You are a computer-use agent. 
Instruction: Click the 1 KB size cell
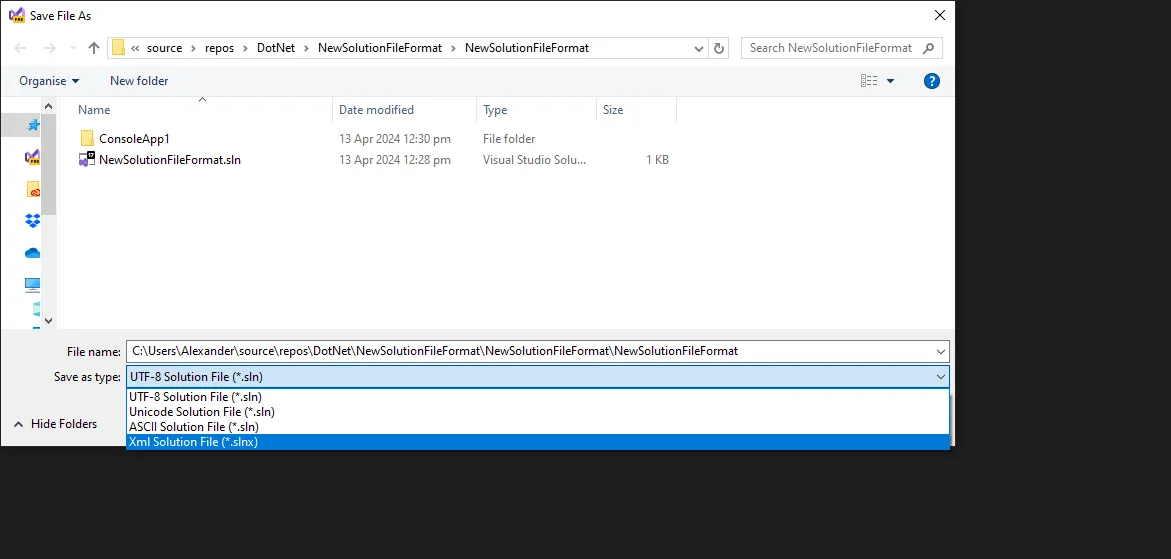coord(657,160)
